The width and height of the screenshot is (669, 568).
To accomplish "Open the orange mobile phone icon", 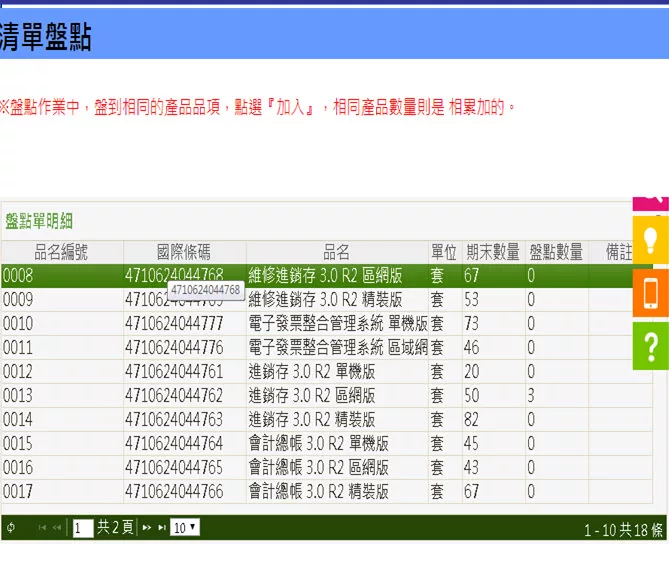I will (x=650, y=293).
